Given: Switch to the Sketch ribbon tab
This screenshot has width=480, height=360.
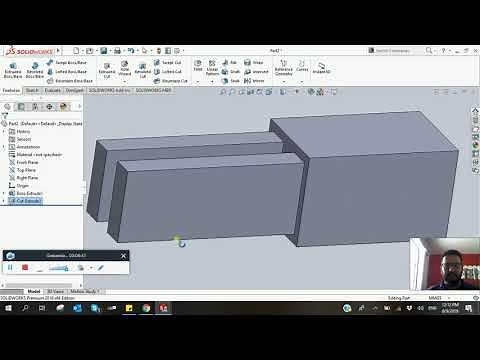Looking at the screenshot, I should pyautogui.click(x=32, y=90).
